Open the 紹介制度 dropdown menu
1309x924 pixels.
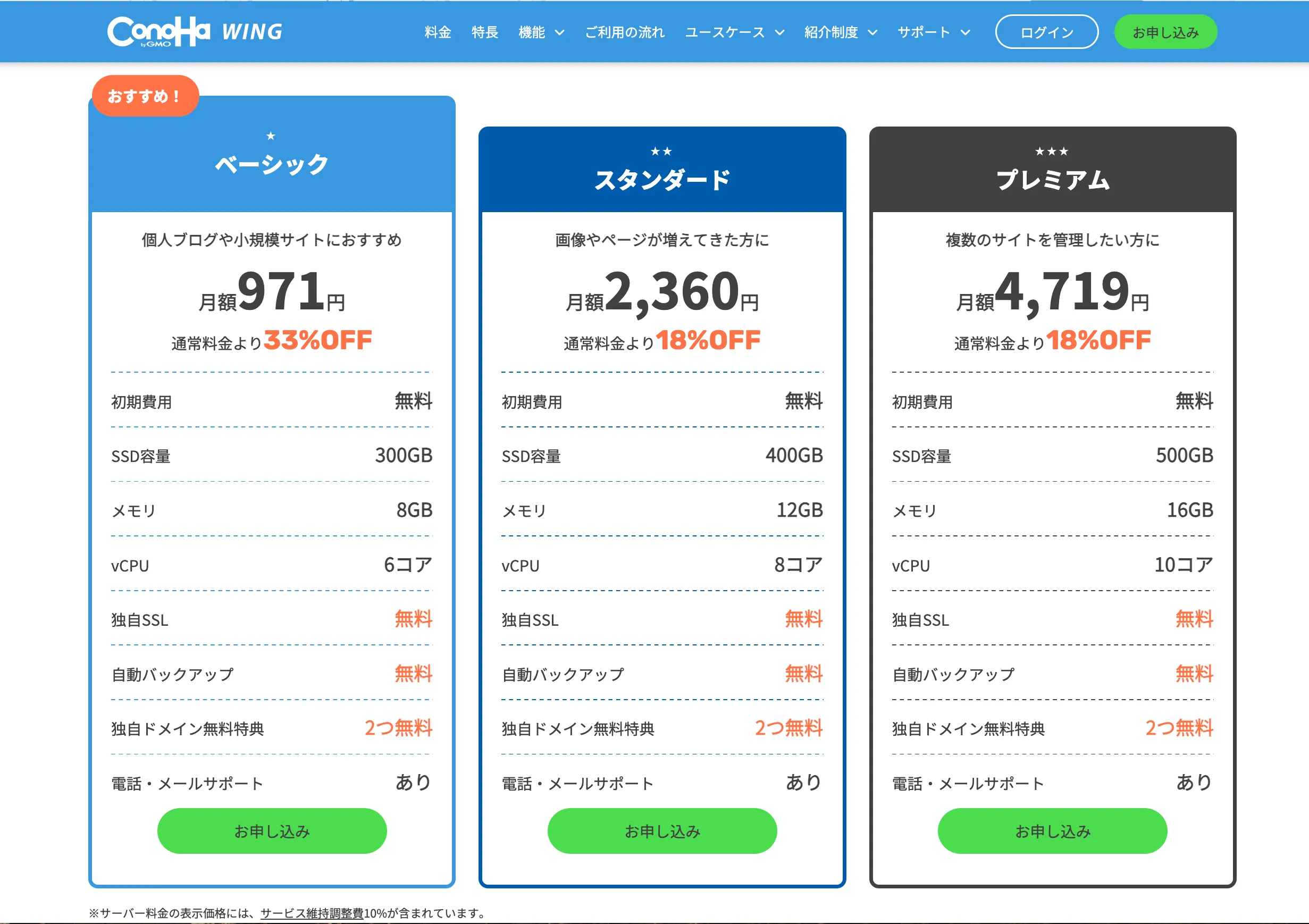pyautogui.click(x=841, y=32)
